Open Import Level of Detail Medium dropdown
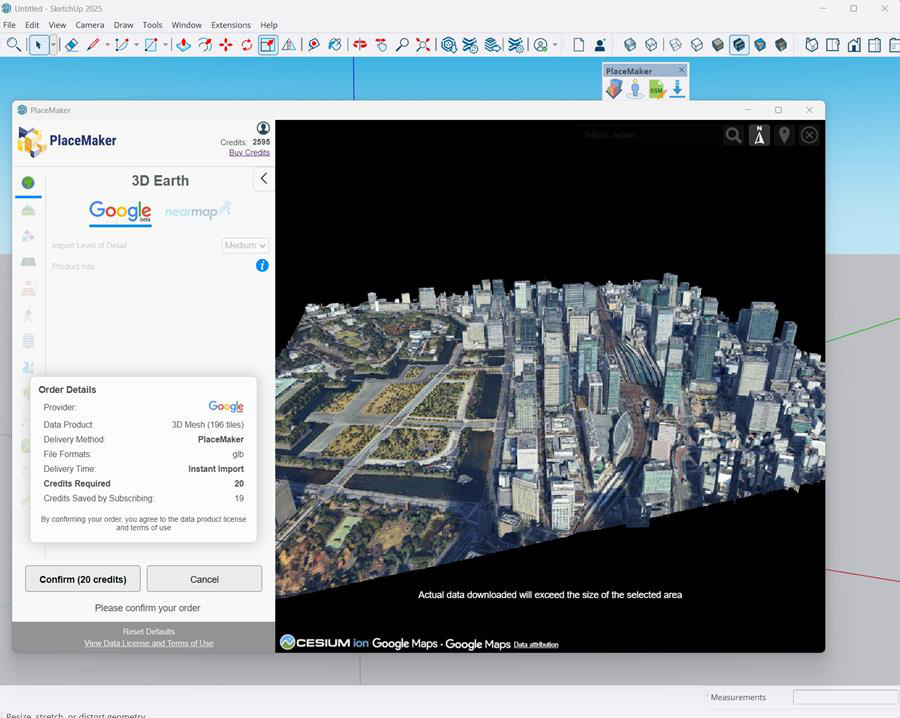Screen dimensions: 900x718 (245, 246)
